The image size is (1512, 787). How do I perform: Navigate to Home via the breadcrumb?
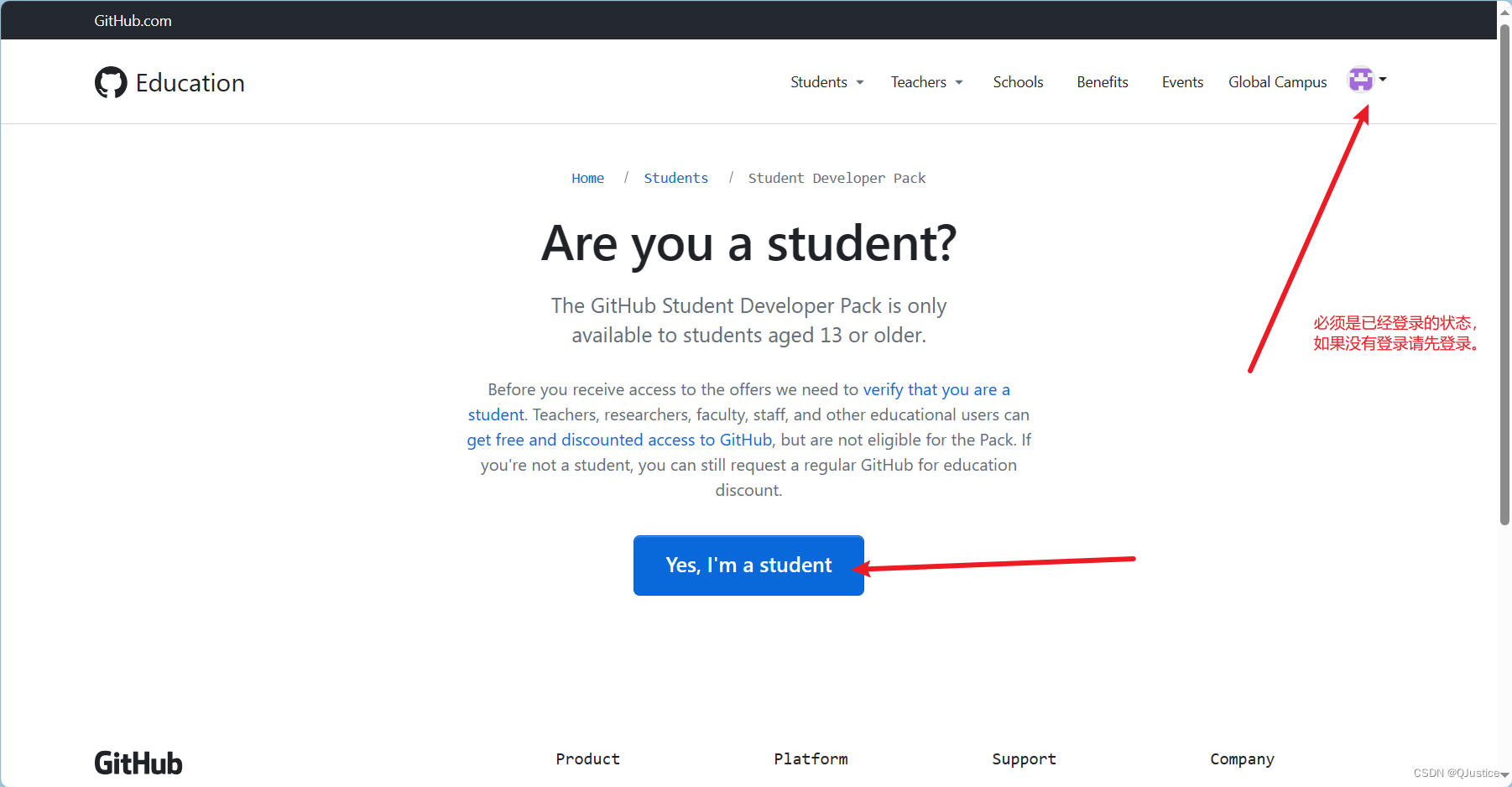click(x=587, y=178)
